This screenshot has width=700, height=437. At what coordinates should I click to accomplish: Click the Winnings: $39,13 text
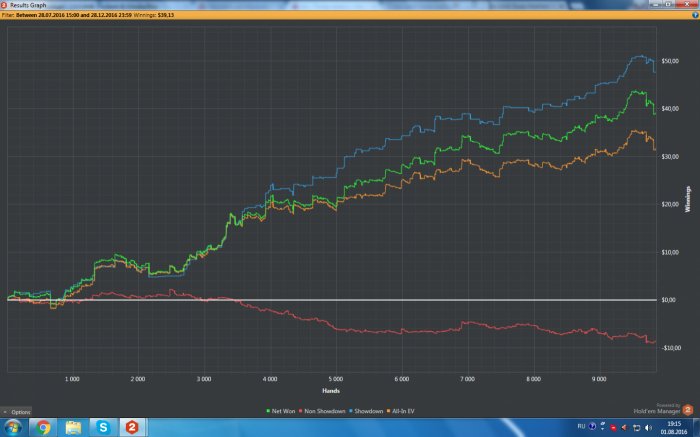coord(154,15)
